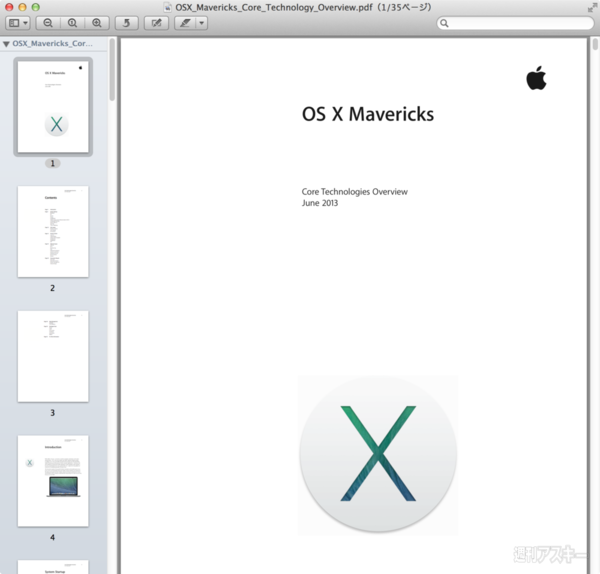Select page 1 thumbnail in sidebar

[x=53, y=107]
